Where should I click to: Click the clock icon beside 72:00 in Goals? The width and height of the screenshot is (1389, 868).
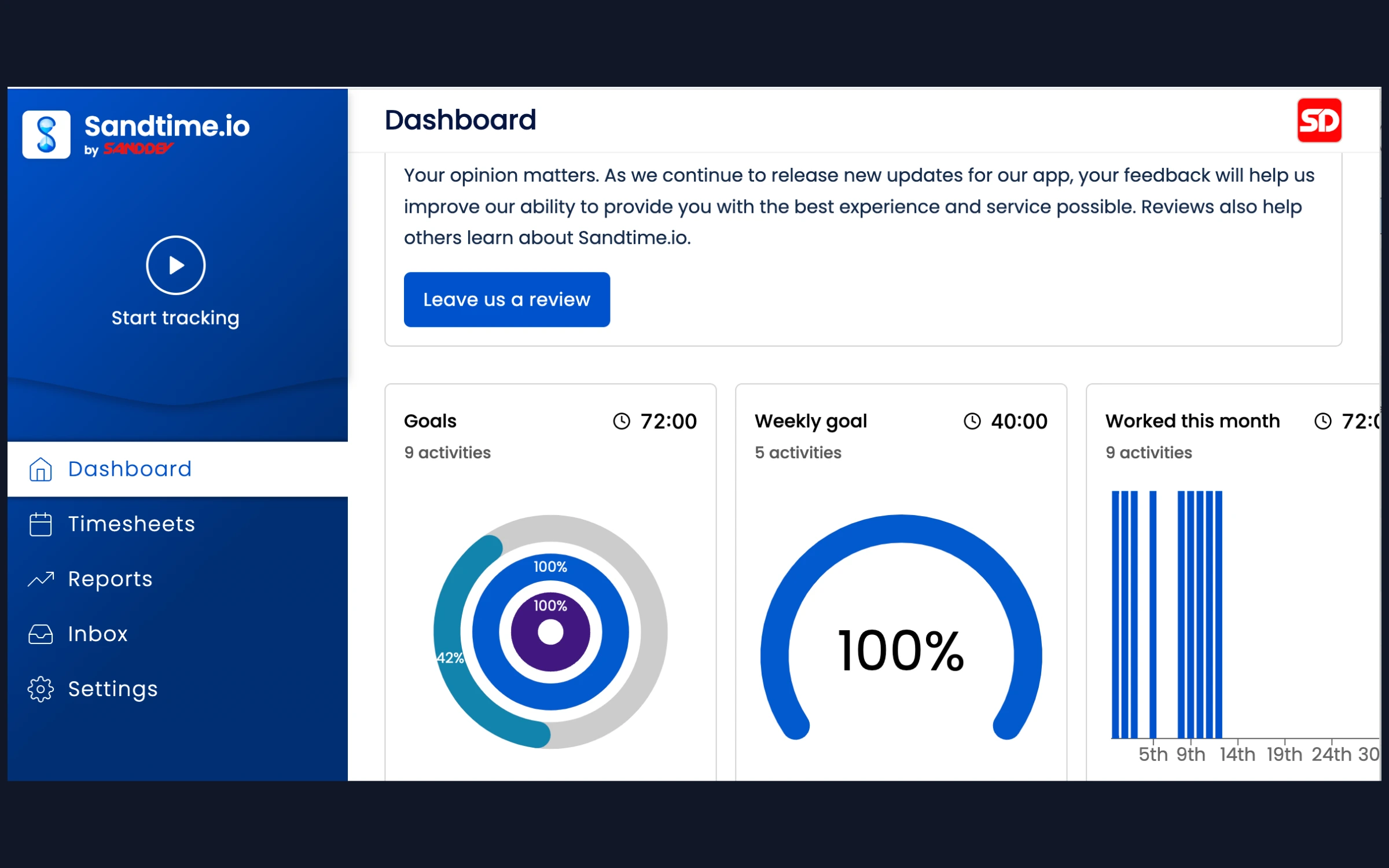click(622, 421)
